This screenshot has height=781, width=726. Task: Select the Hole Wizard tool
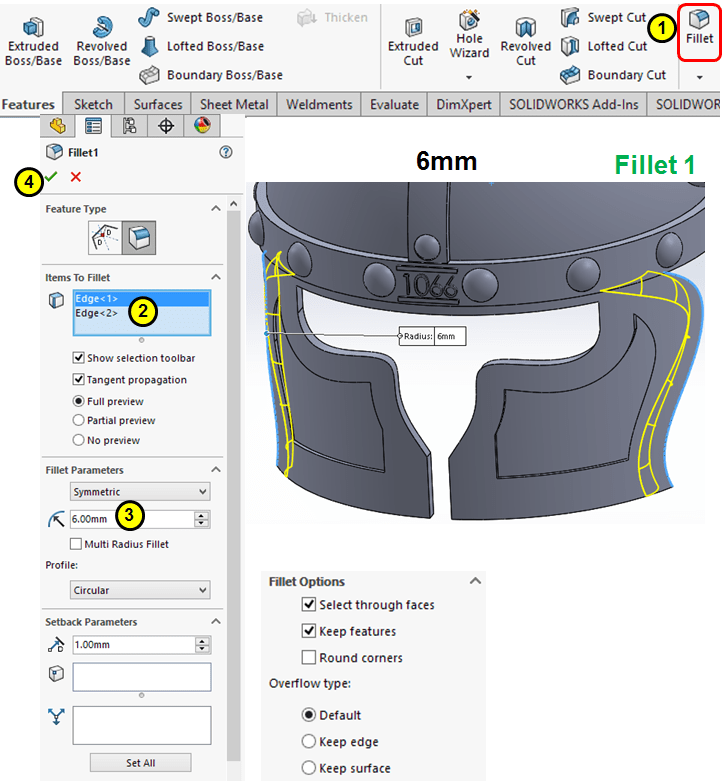469,35
